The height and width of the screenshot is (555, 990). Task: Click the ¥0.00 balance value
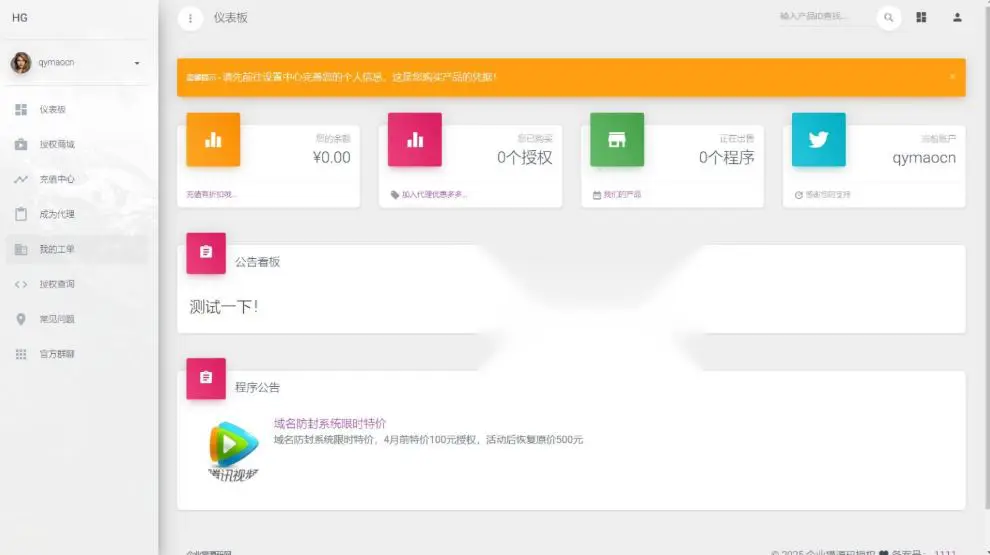coord(331,157)
